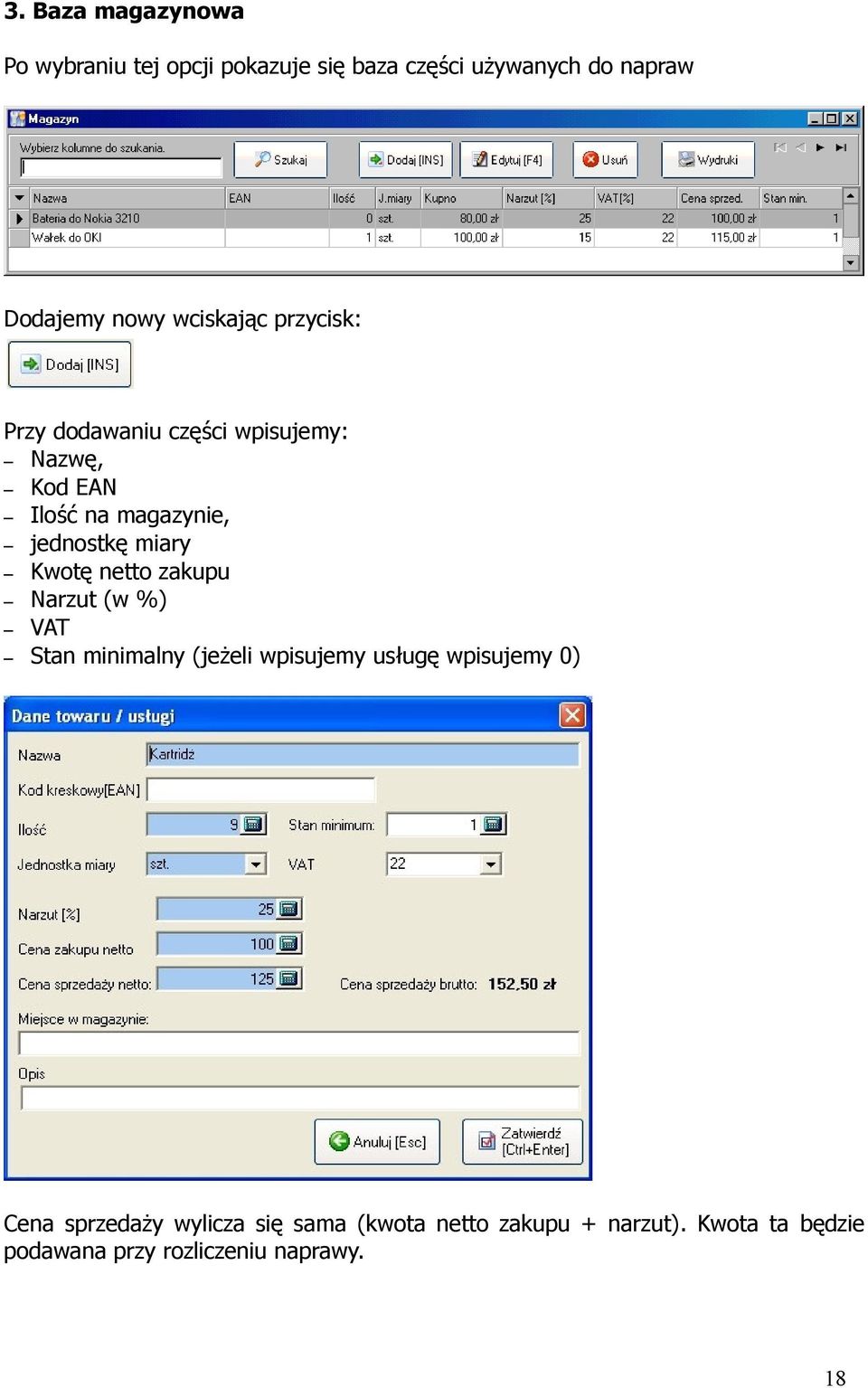Click the Narzut [%] field showing 25
This screenshot has height=1388, width=868.
pos(217,909)
